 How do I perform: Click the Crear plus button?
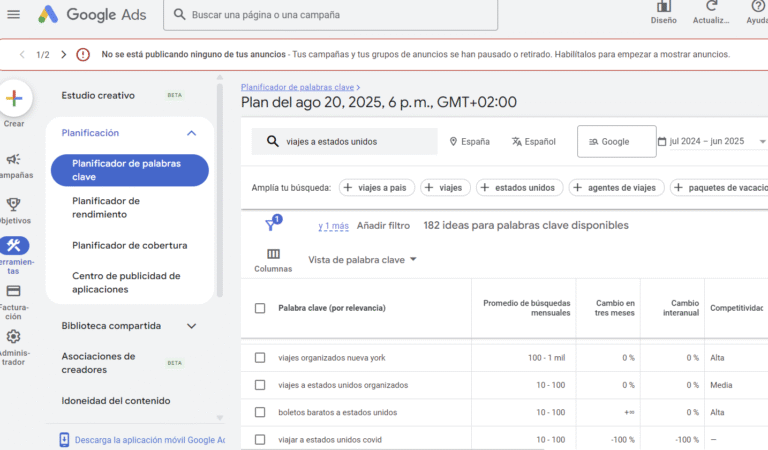(x=15, y=99)
